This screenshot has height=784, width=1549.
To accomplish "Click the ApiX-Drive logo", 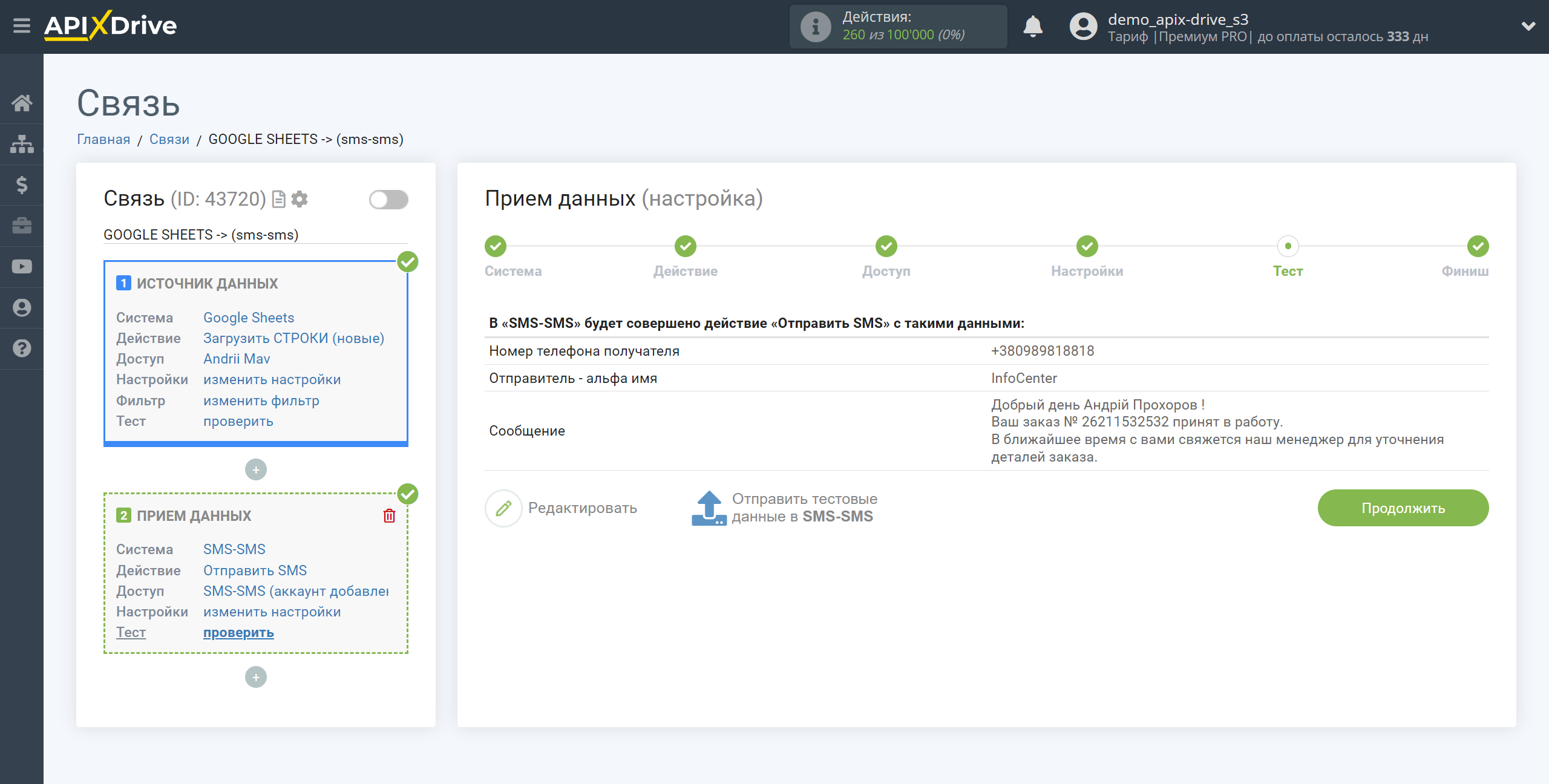I will 110,25.
